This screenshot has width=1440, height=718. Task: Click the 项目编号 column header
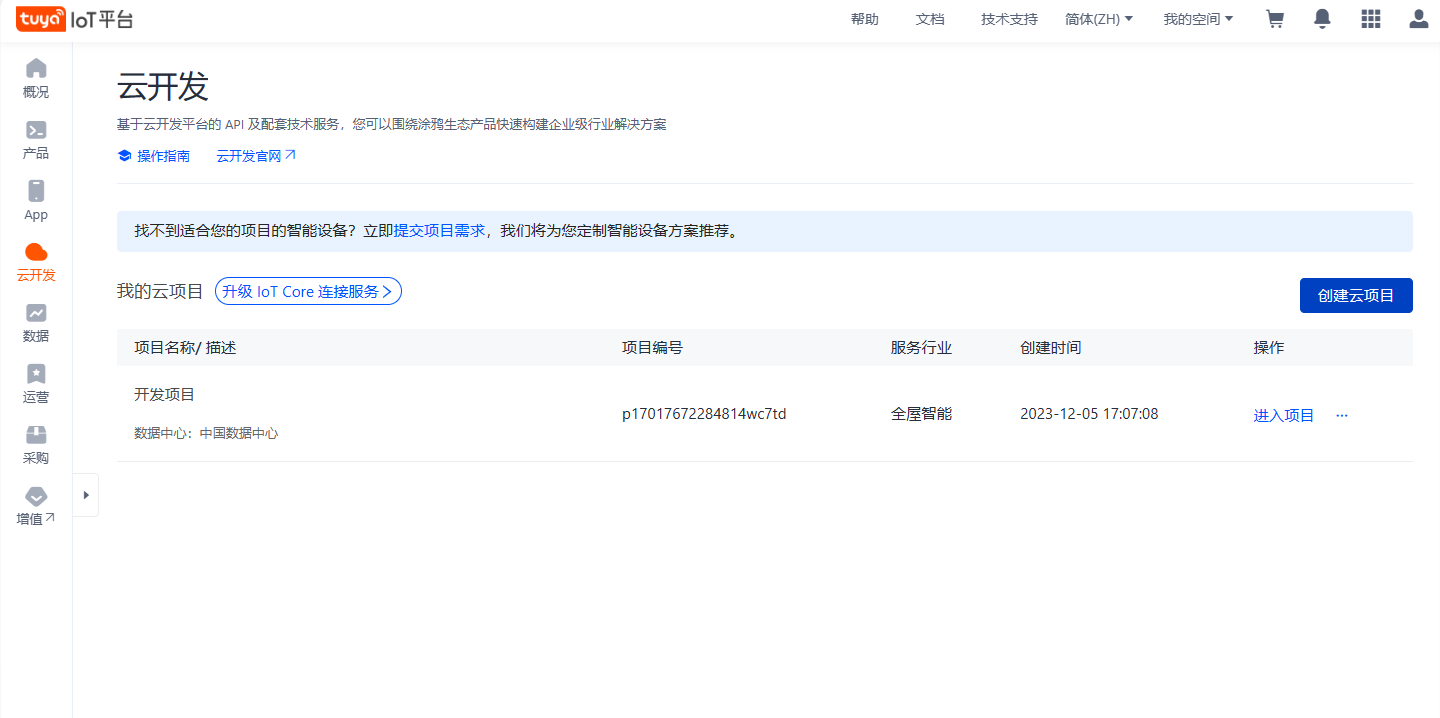652,348
